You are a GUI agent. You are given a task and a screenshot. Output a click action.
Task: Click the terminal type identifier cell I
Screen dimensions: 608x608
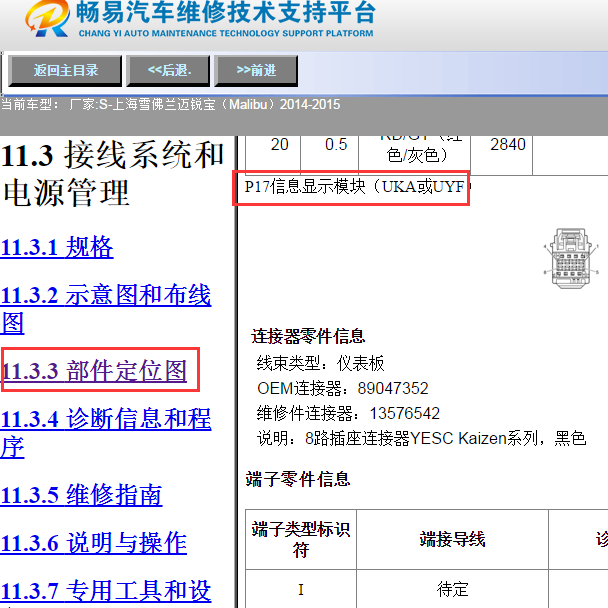point(301,589)
